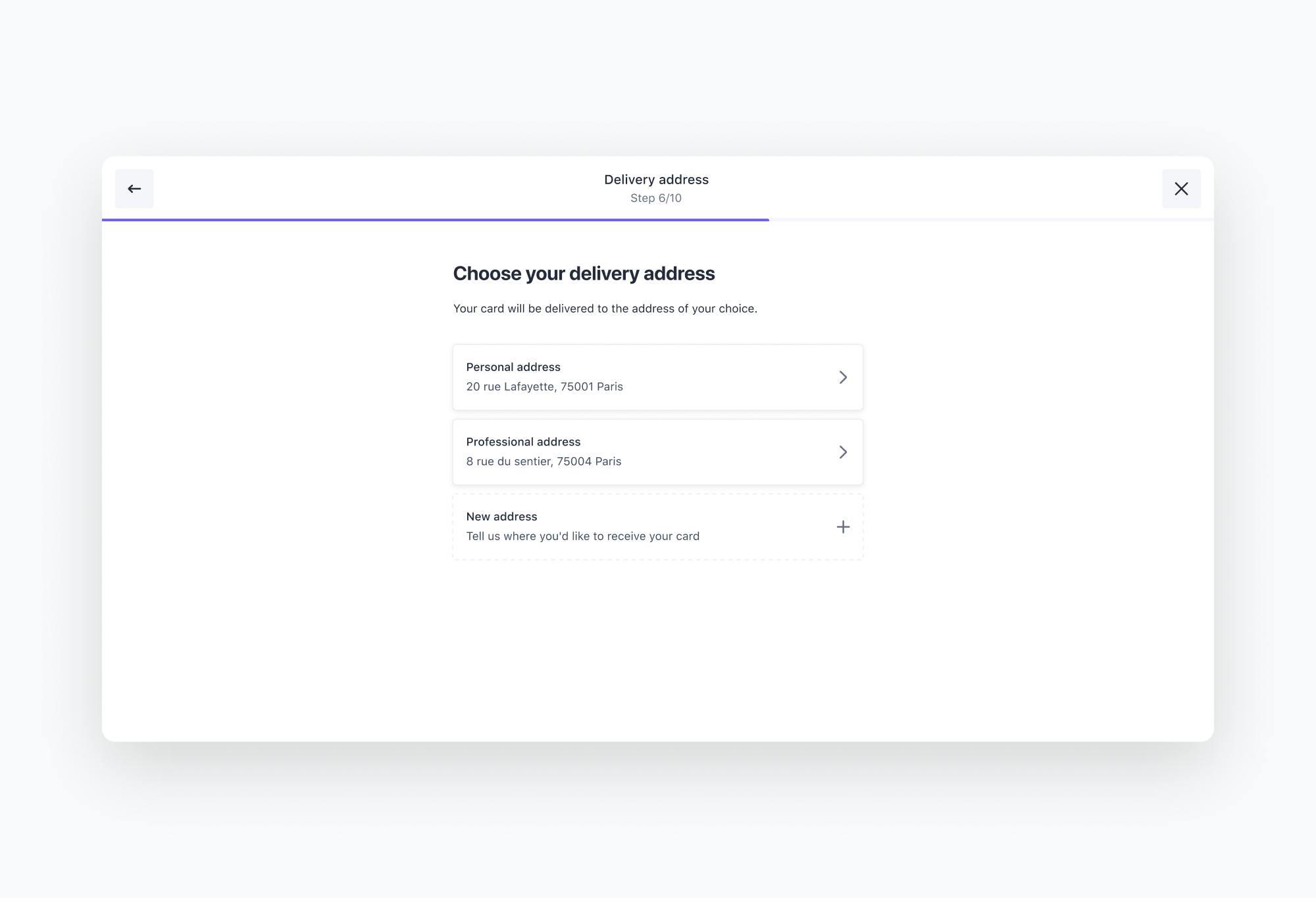The width and height of the screenshot is (1316, 898).
Task: Click the purple filled progress bar section
Action: 436,220
